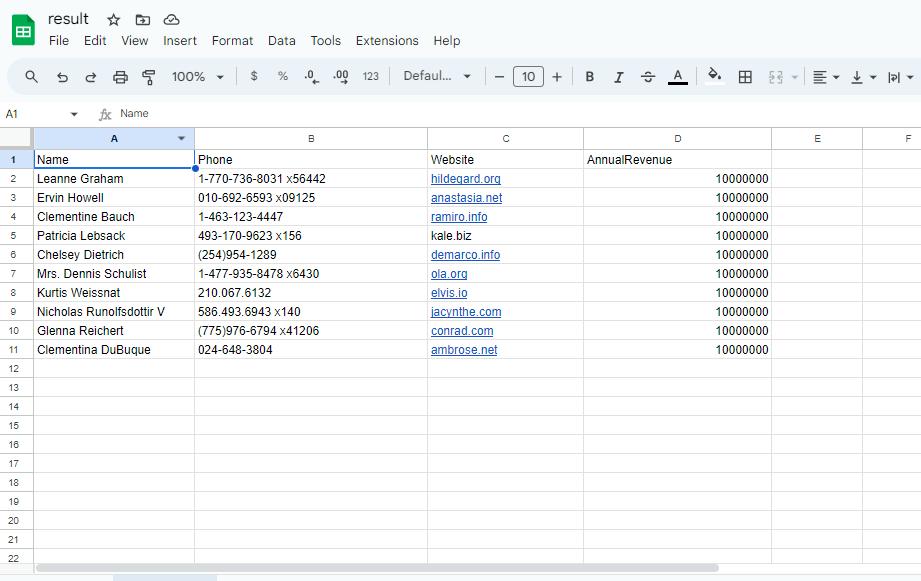Image resolution: width=921 pixels, height=581 pixels.
Task: Format as currency with dollar icon
Action: [254, 76]
